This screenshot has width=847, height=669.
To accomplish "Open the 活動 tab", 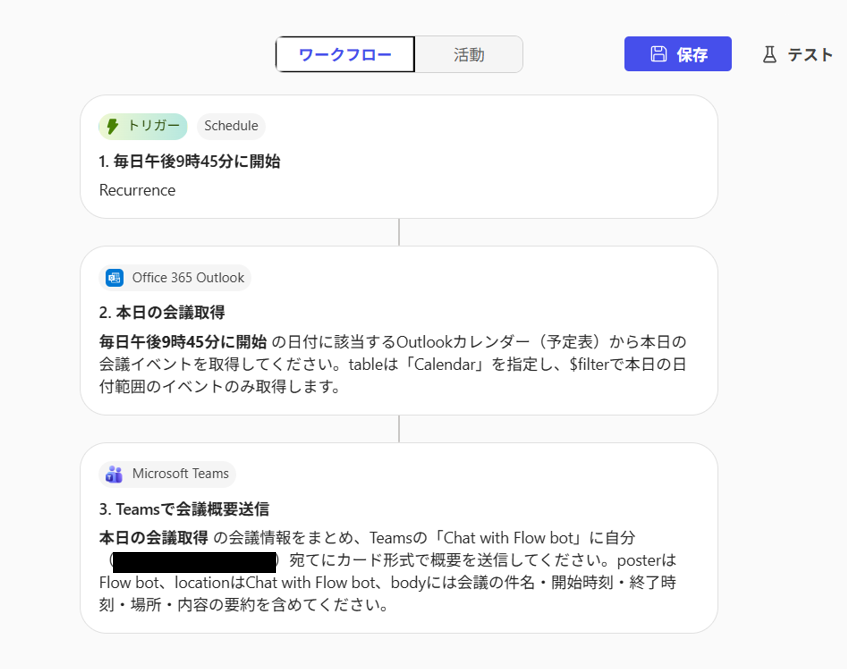I will (x=468, y=55).
